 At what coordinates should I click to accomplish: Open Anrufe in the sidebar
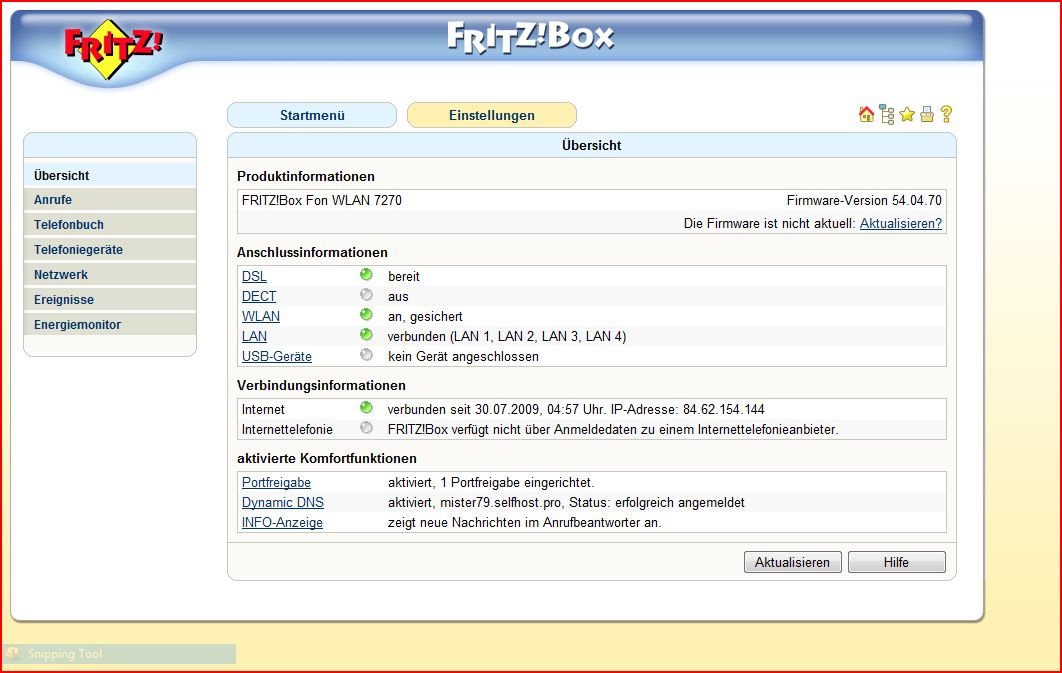[x=110, y=200]
